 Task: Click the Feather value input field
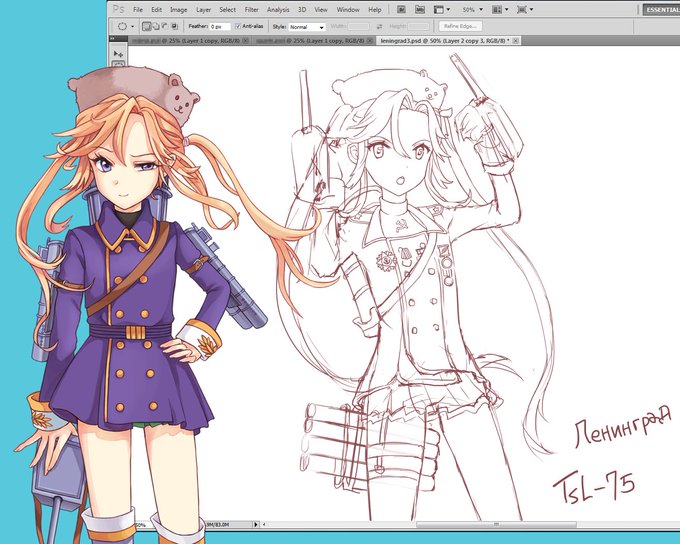(220, 26)
